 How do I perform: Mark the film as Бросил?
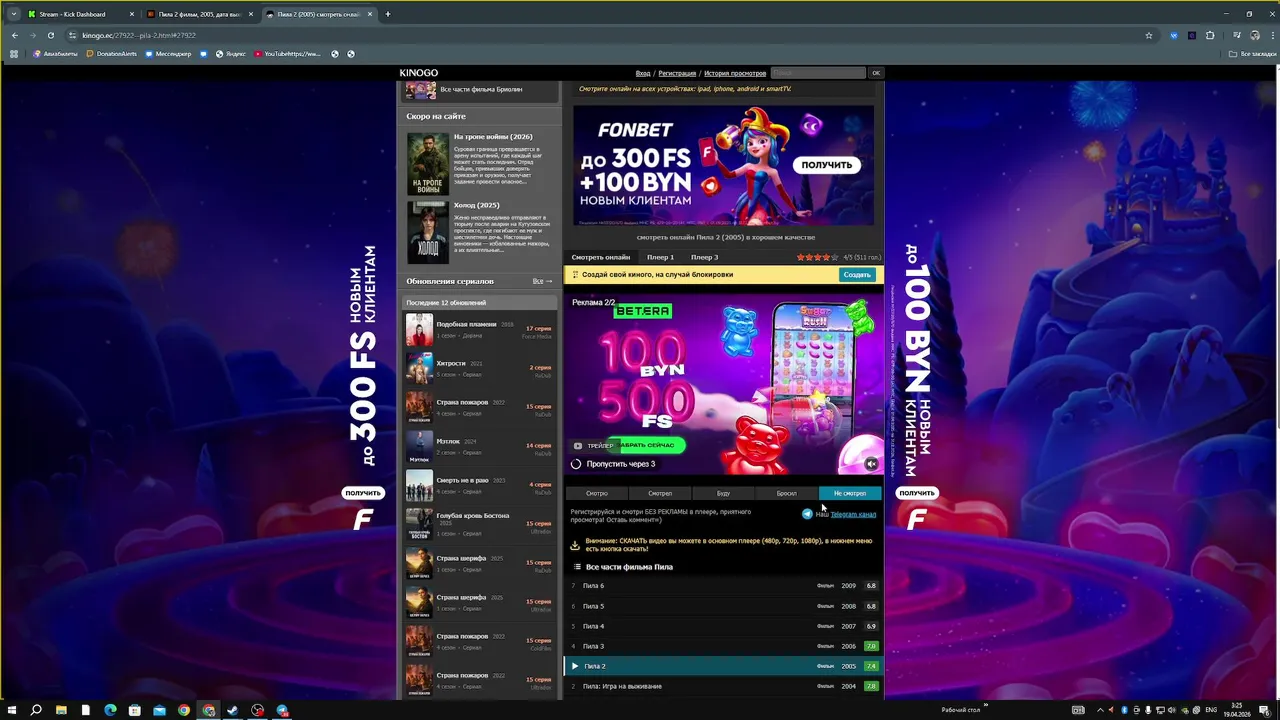coord(786,493)
